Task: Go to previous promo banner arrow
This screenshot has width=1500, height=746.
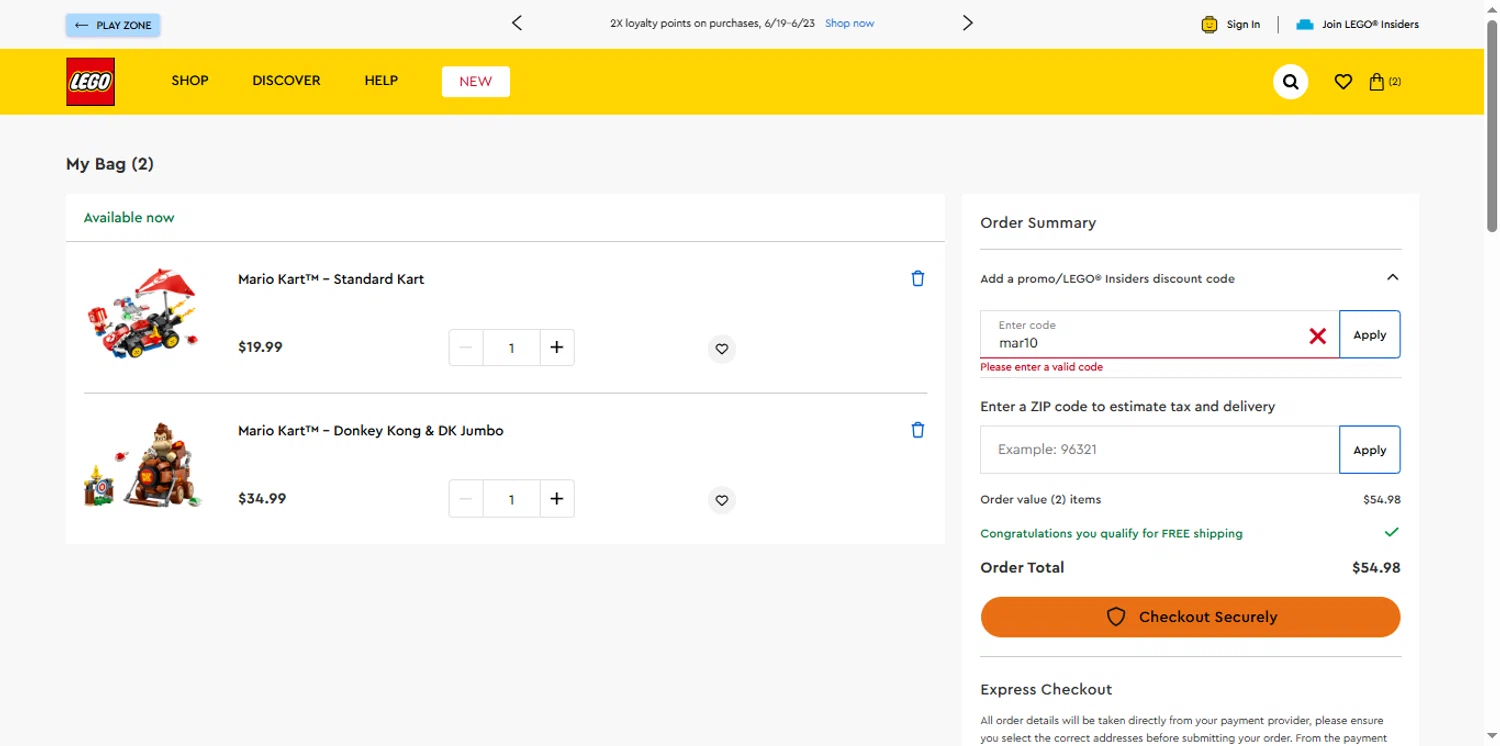Action: tap(517, 23)
